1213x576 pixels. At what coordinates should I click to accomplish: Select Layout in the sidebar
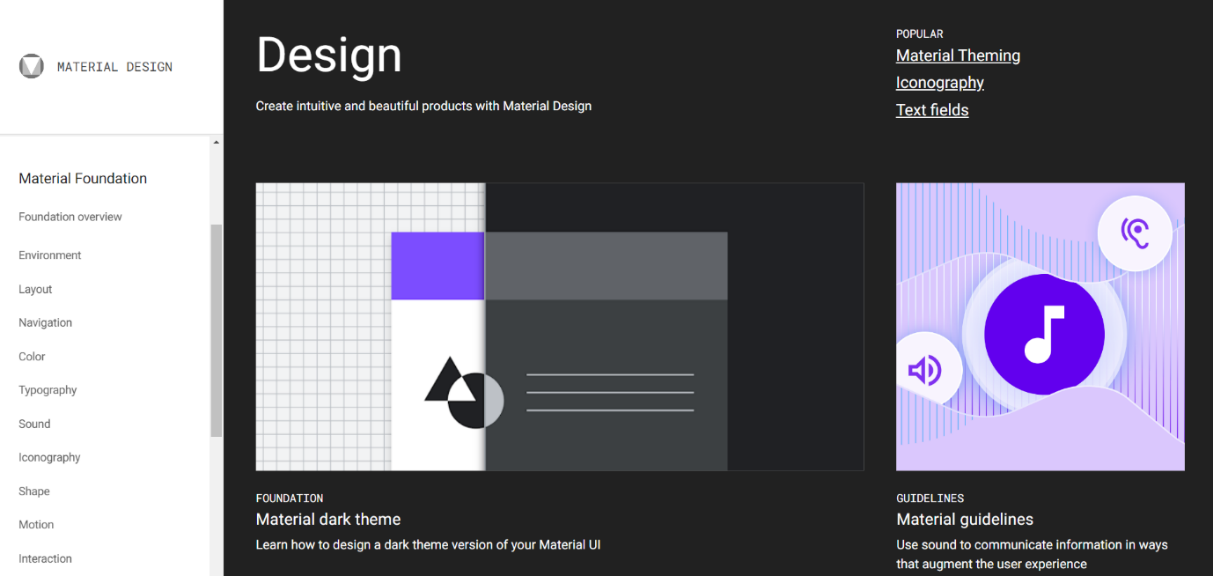click(x=35, y=289)
